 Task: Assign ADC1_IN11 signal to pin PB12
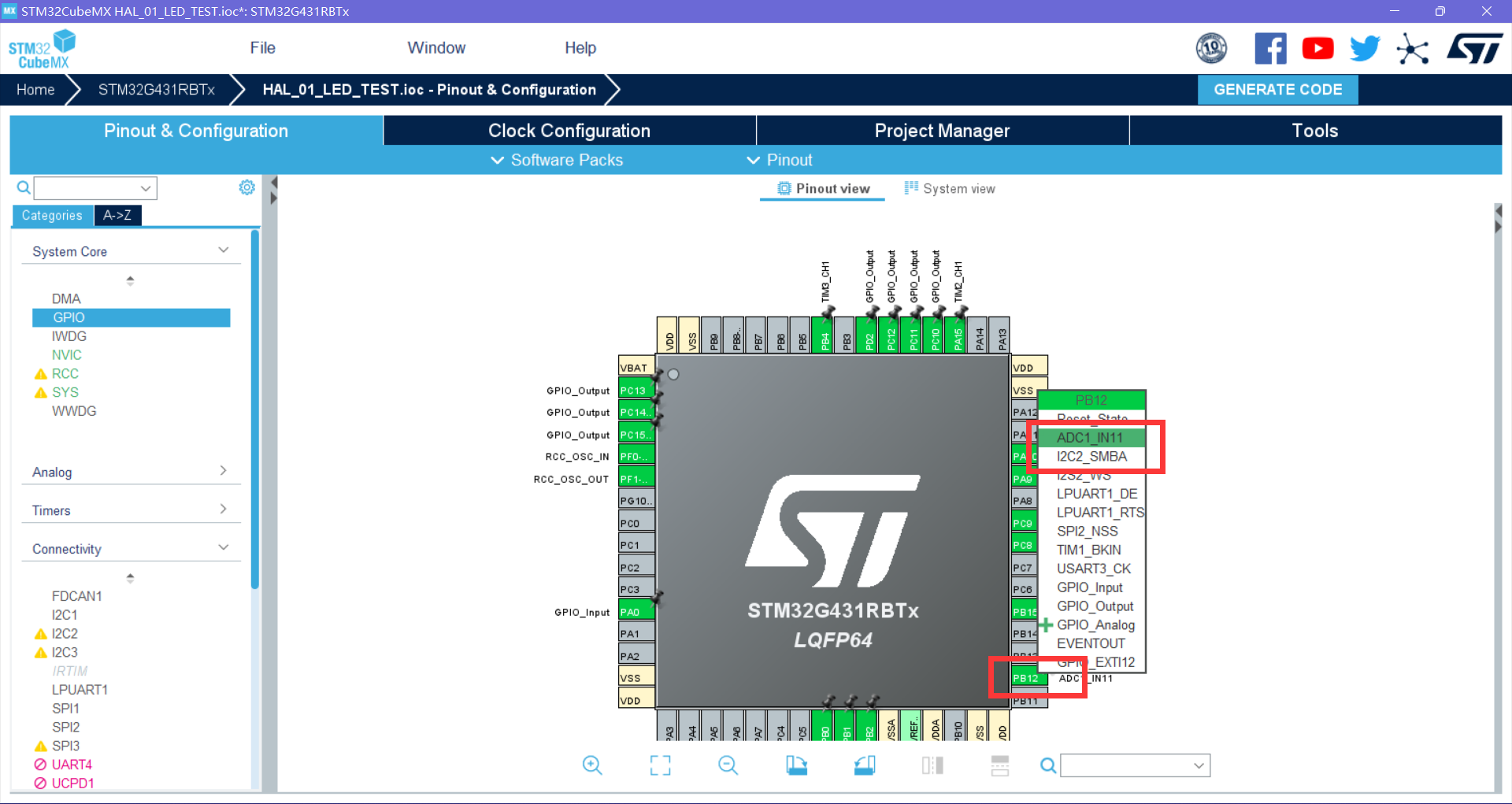point(1090,437)
